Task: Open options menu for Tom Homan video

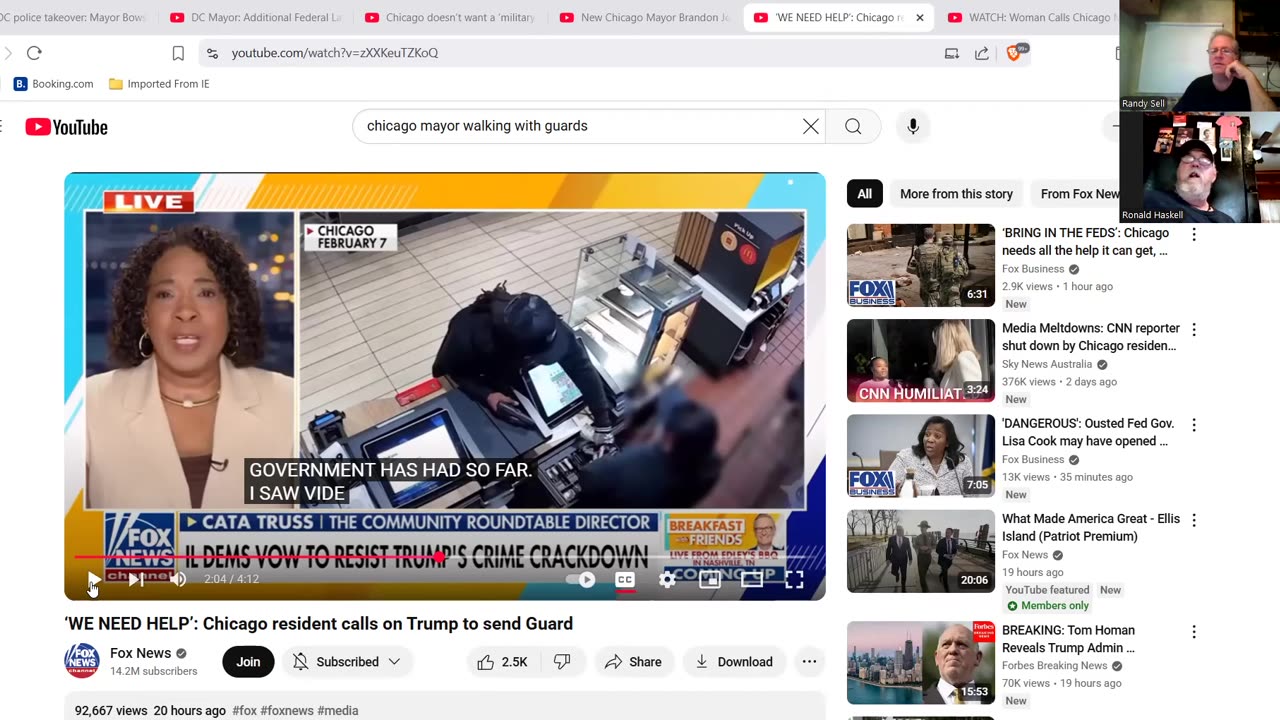Action: [1193, 632]
